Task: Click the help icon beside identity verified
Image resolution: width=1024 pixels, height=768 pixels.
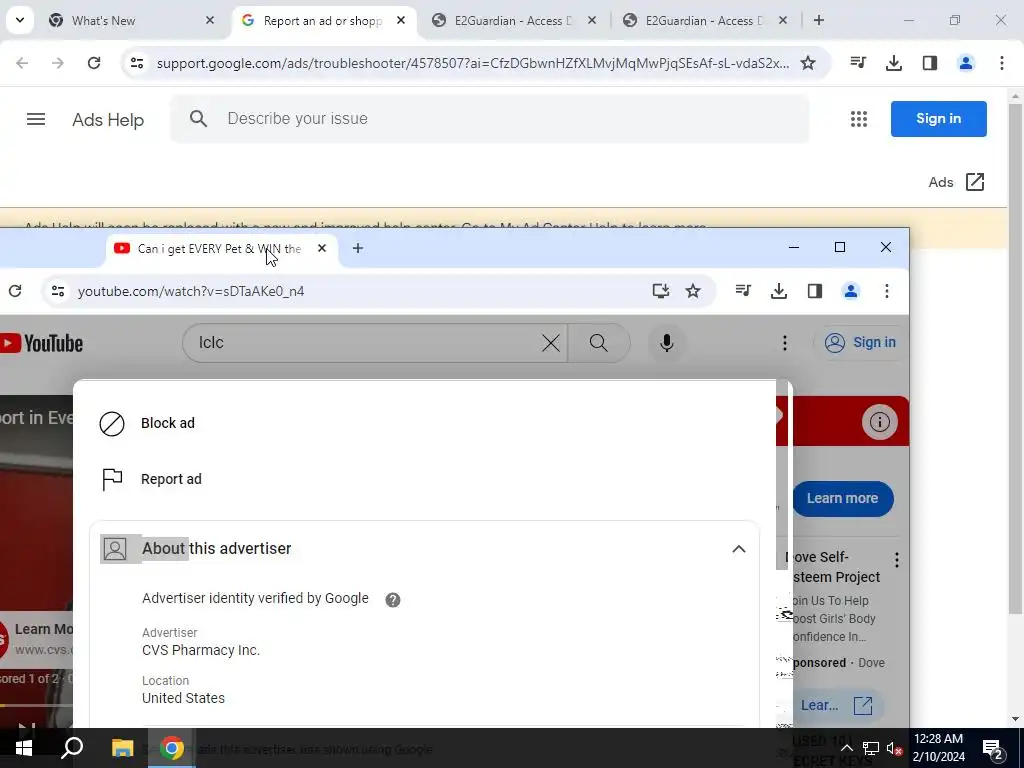Action: coord(392,600)
